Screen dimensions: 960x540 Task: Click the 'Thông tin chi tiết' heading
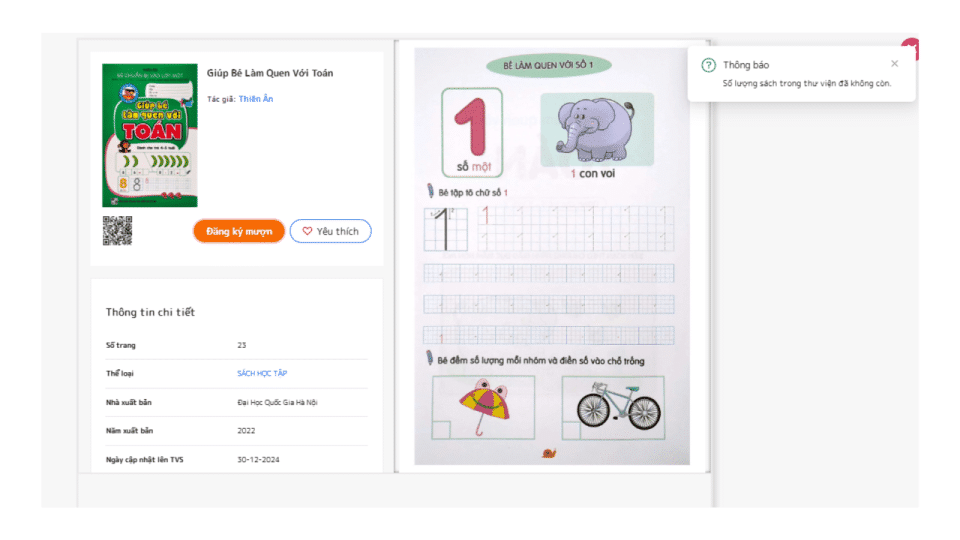150,312
